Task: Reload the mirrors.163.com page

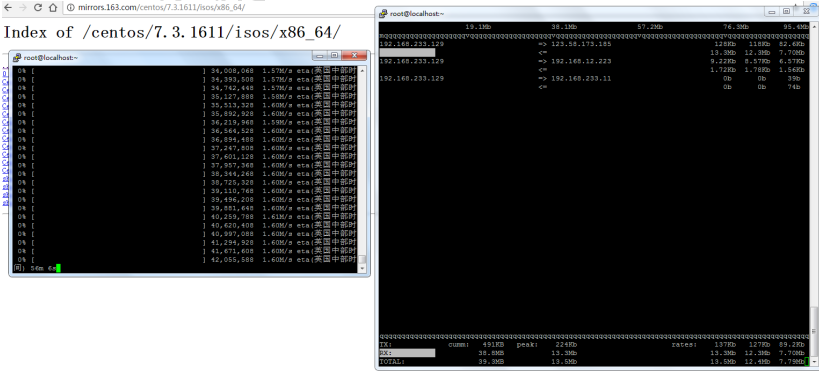Action: pos(38,8)
